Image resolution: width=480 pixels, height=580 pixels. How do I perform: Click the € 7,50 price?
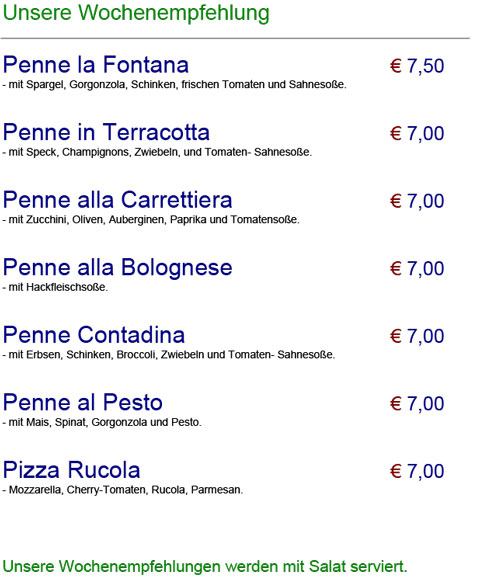coord(417,67)
